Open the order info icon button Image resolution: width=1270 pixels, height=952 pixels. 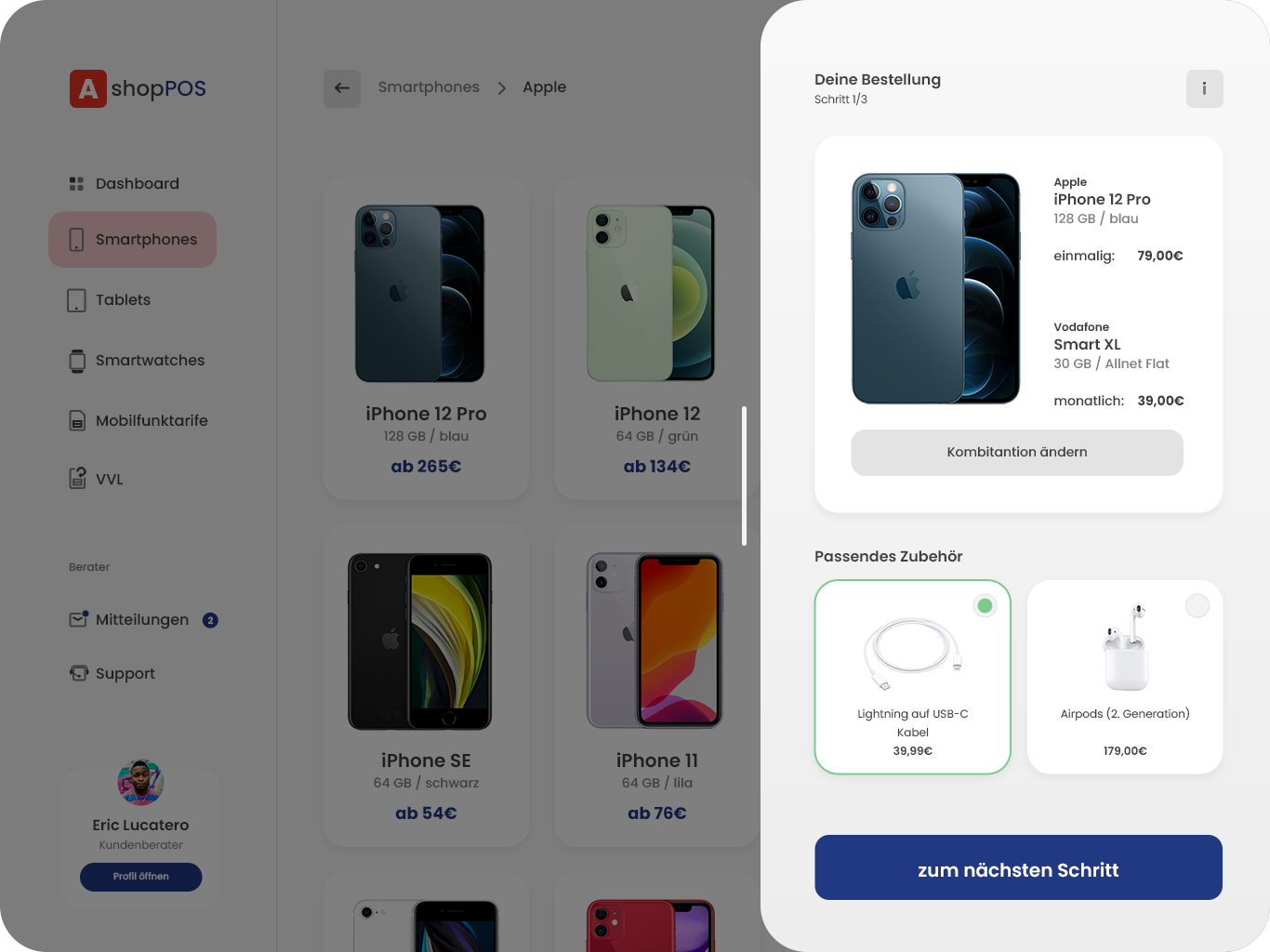pyautogui.click(x=1204, y=88)
